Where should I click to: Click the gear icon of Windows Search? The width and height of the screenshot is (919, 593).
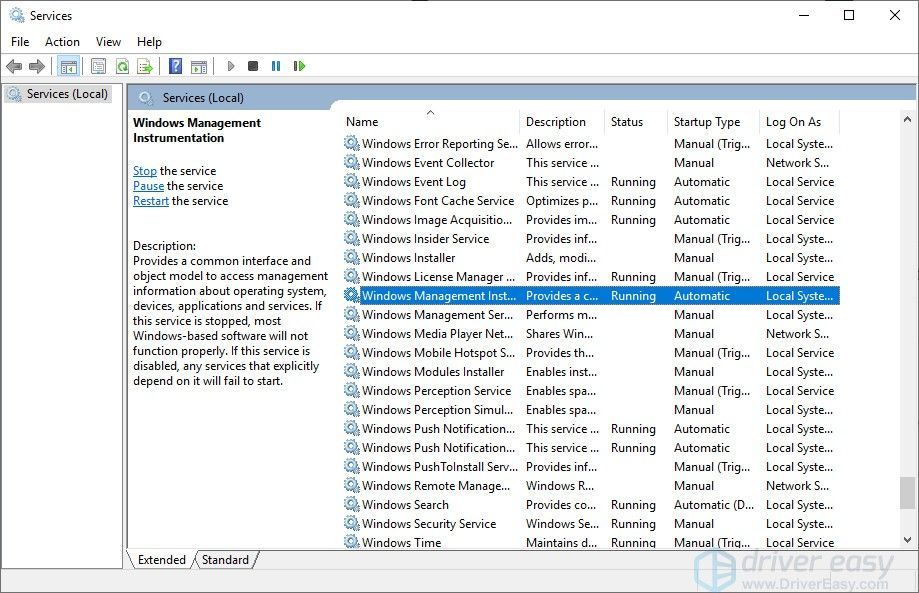[352, 504]
